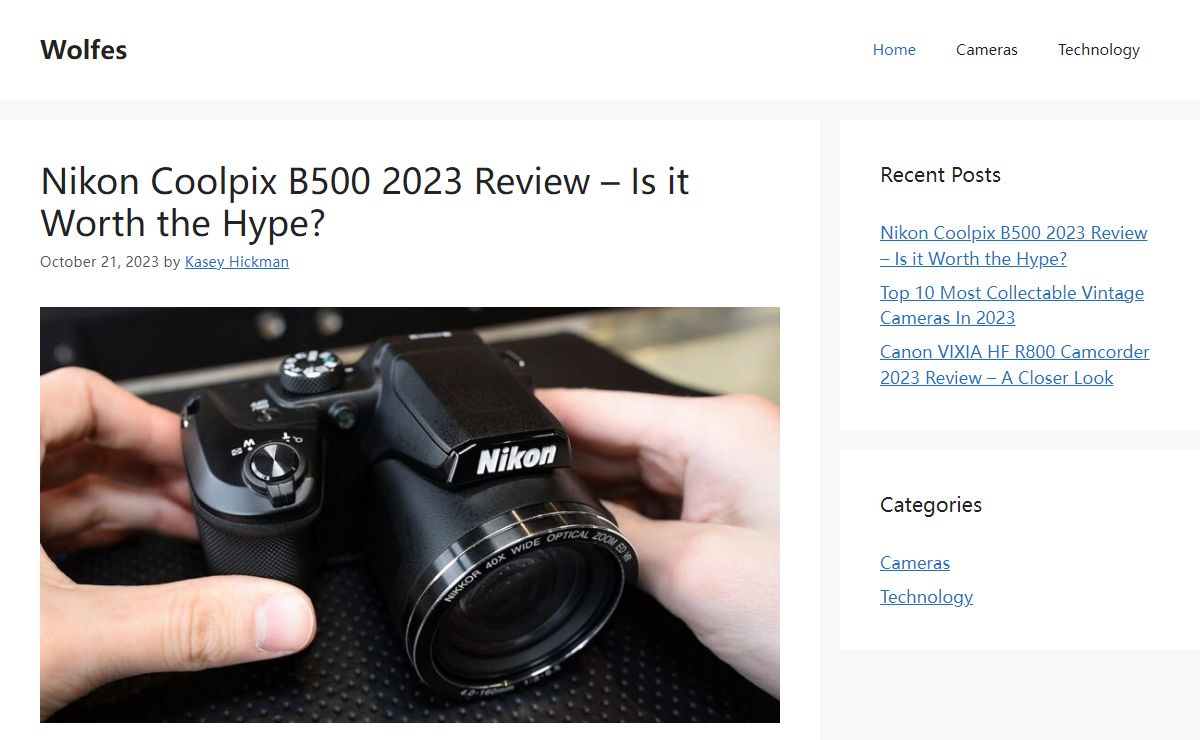This screenshot has width=1200, height=740.
Task: Browse the Cameras category in sidebar
Action: click(915, 563)
